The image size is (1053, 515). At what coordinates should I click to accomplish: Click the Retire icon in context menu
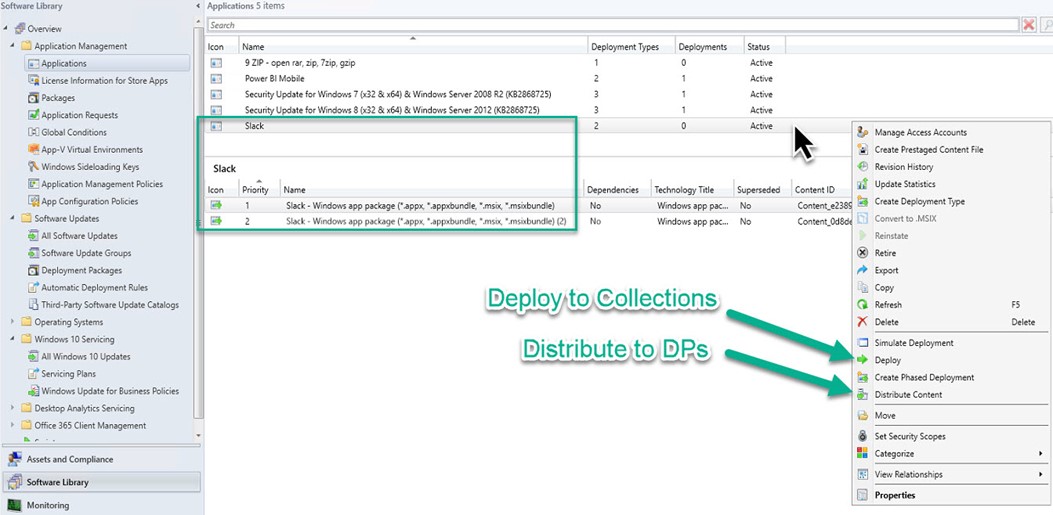[863, 253]
